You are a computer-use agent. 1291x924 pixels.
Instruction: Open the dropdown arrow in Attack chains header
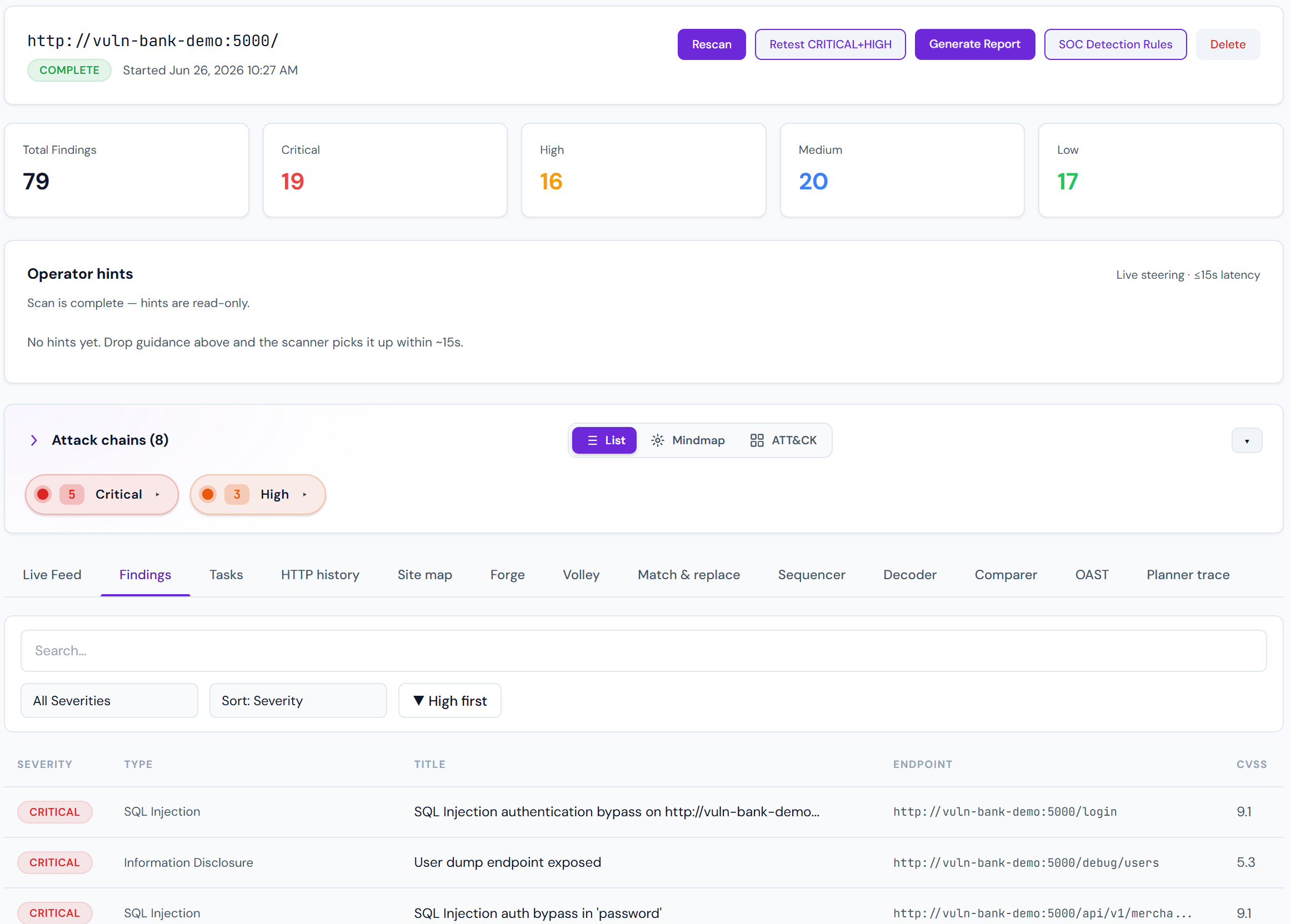[1247, 441]
